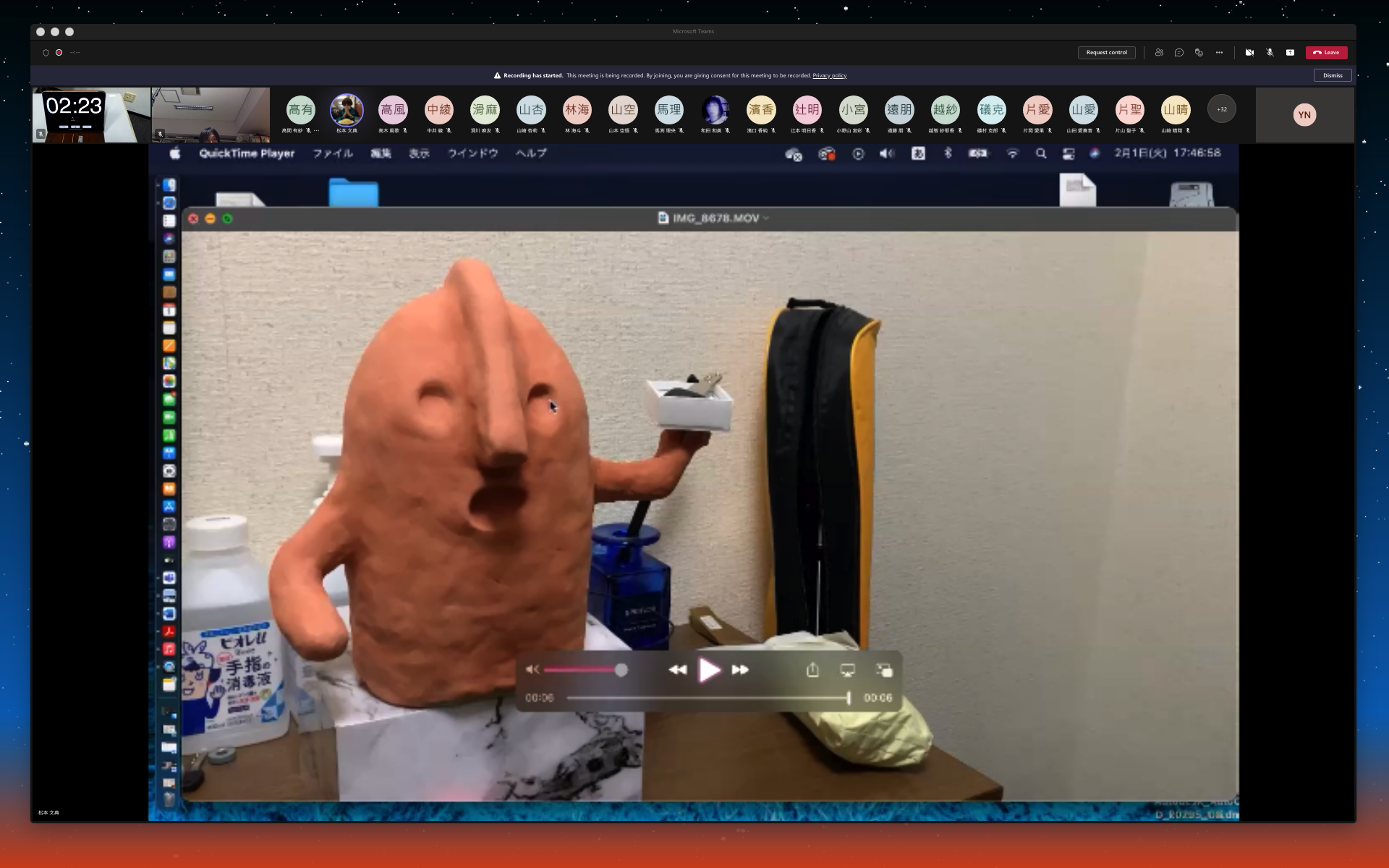
Task: Expand the +32 overflow participants
Action: tap(1222, 109)
